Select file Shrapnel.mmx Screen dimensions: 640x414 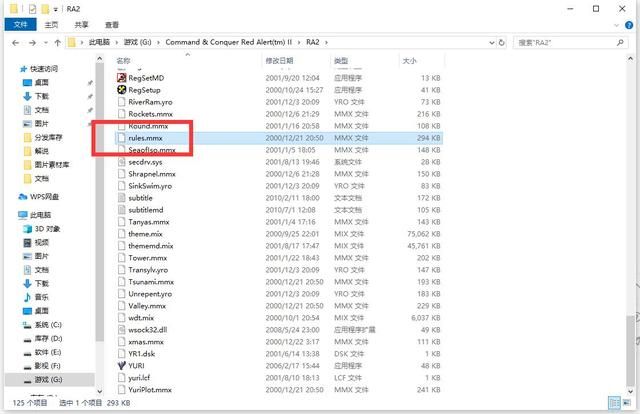tap(152, 174)
